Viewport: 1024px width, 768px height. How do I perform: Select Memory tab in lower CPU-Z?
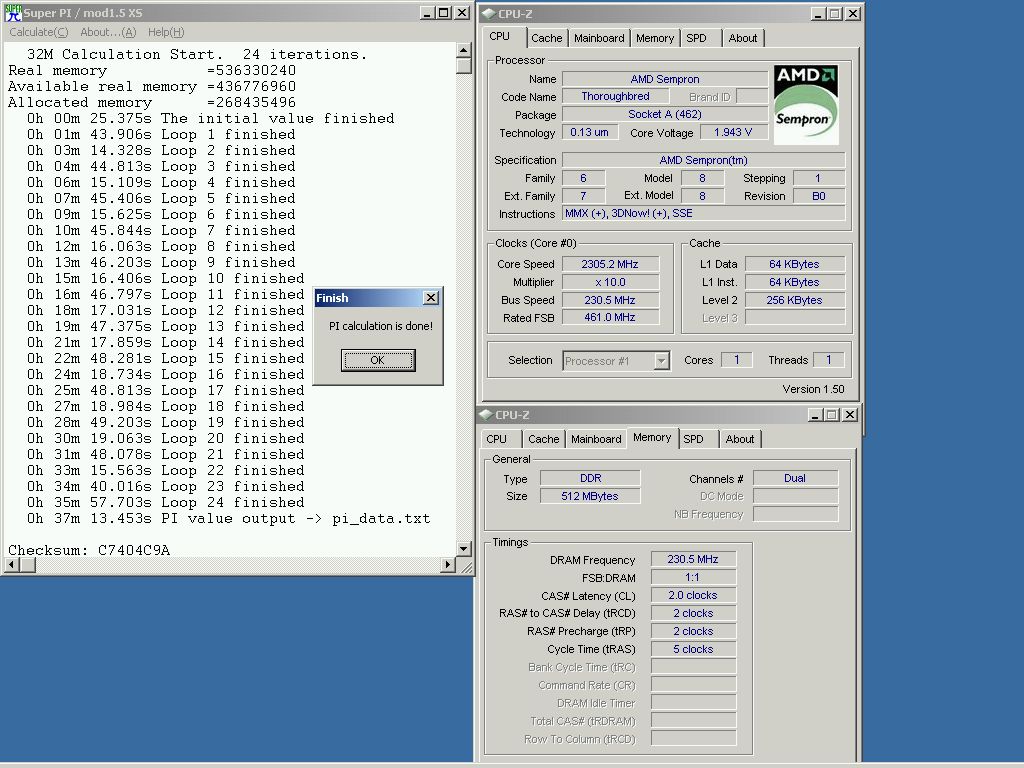652,438
